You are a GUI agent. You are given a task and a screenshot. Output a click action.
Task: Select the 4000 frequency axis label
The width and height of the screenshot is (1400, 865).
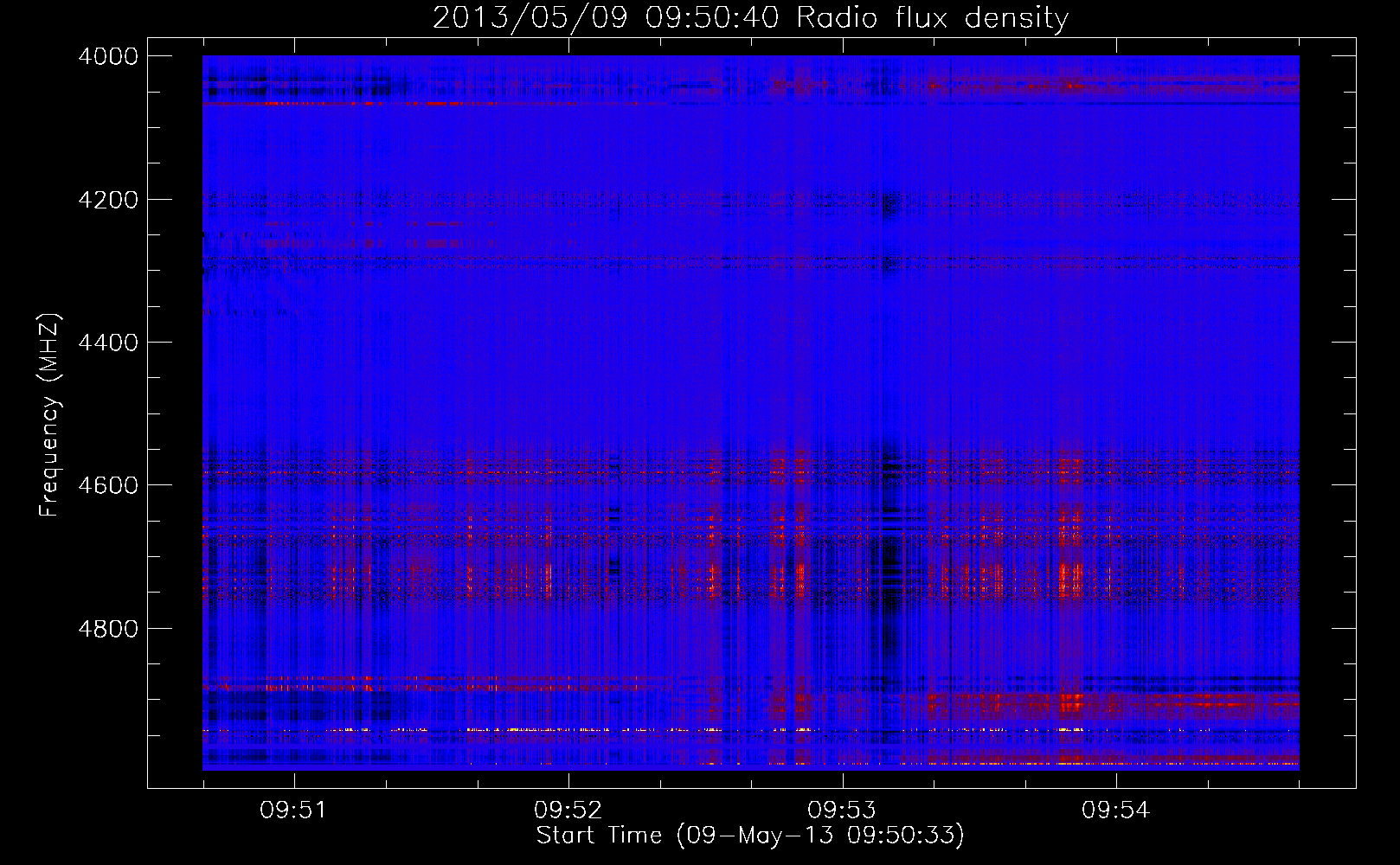pyautogui.click(x=108, y=56)
